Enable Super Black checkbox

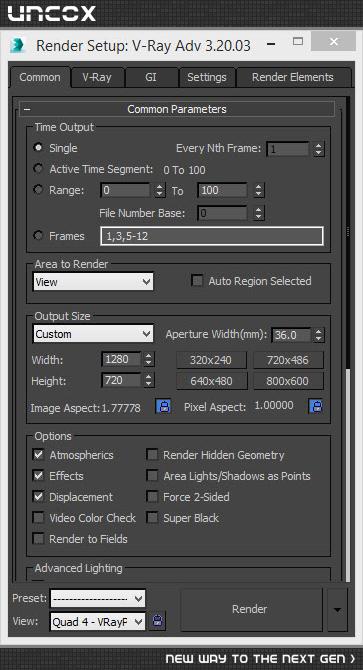152,518
